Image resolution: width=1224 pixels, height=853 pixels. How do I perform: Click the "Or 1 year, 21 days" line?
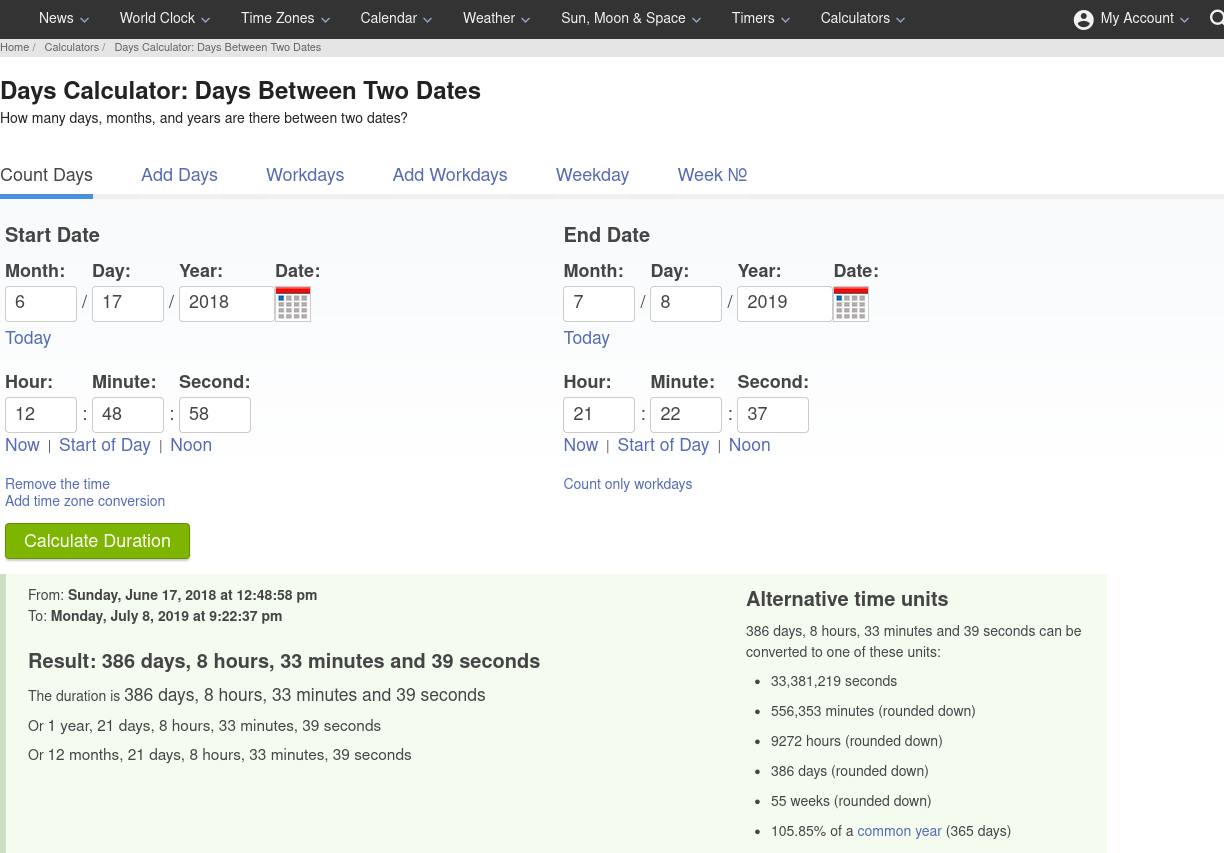(204, 726)
